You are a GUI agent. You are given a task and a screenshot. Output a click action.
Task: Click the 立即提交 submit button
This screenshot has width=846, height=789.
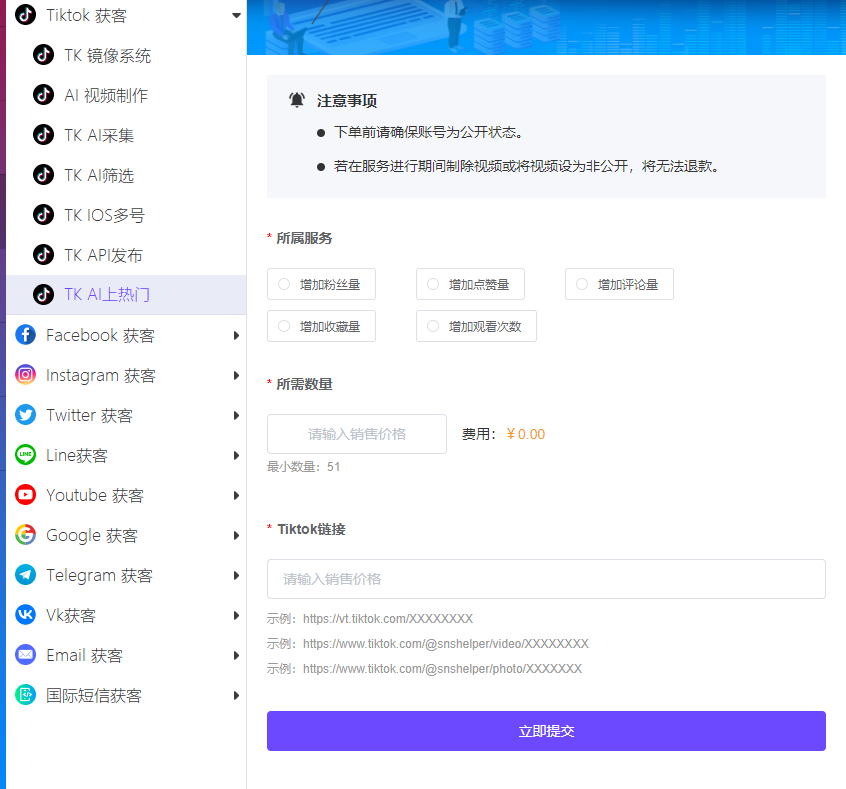(546, 731)
